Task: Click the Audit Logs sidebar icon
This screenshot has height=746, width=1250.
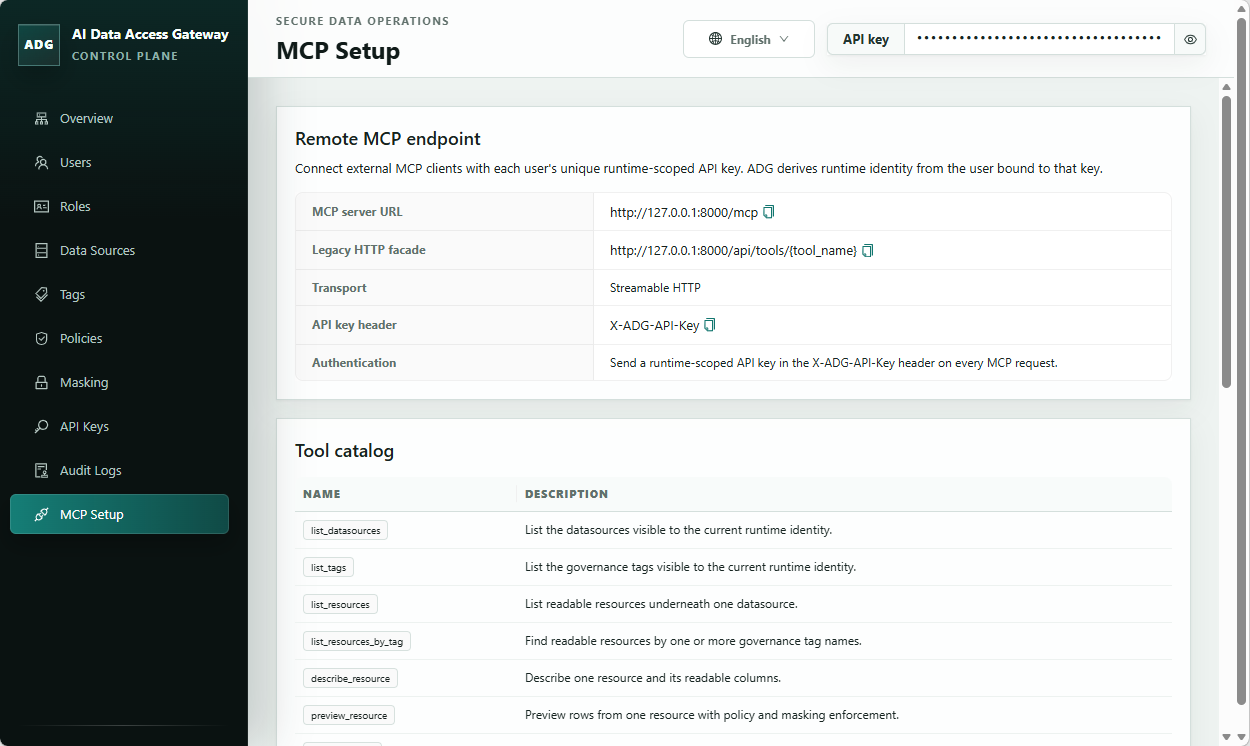Action: click(41, 471)
